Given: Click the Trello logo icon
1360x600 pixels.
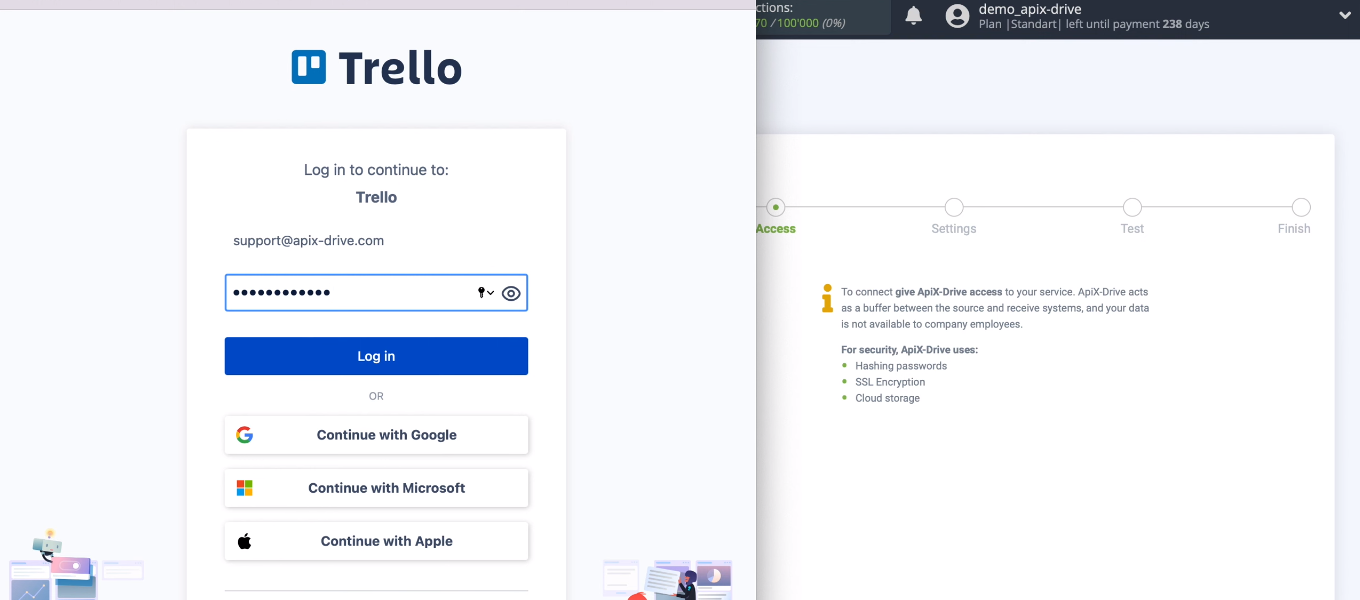Looking at the screenshot, I should 309,67.
